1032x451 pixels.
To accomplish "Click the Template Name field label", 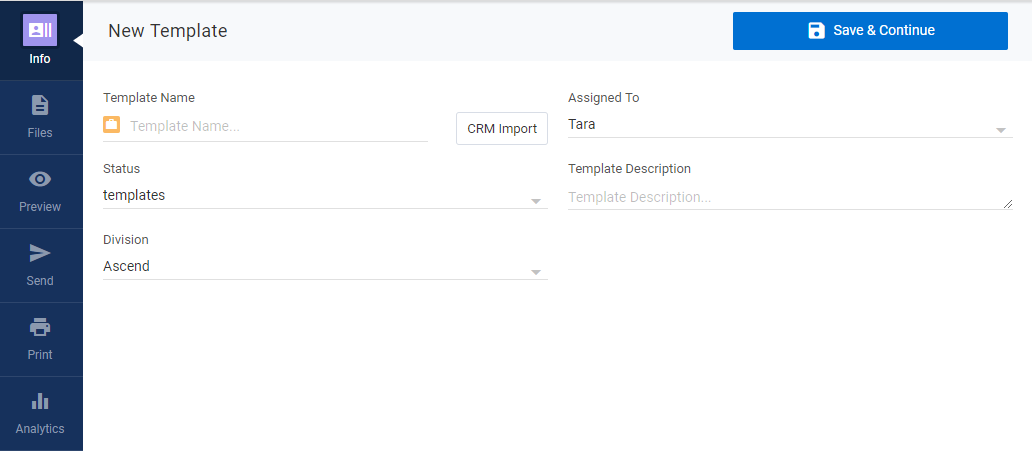I will 149,97.
